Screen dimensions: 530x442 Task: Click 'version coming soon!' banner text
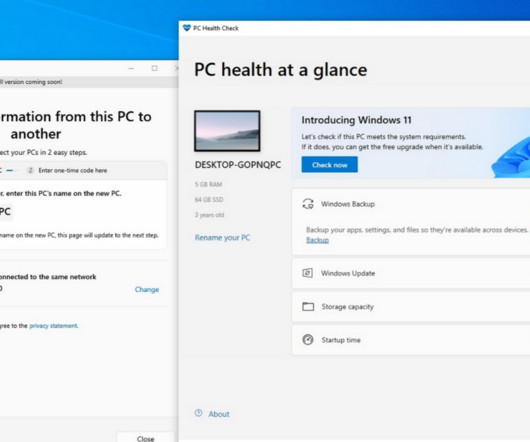(x=33, y=82)
